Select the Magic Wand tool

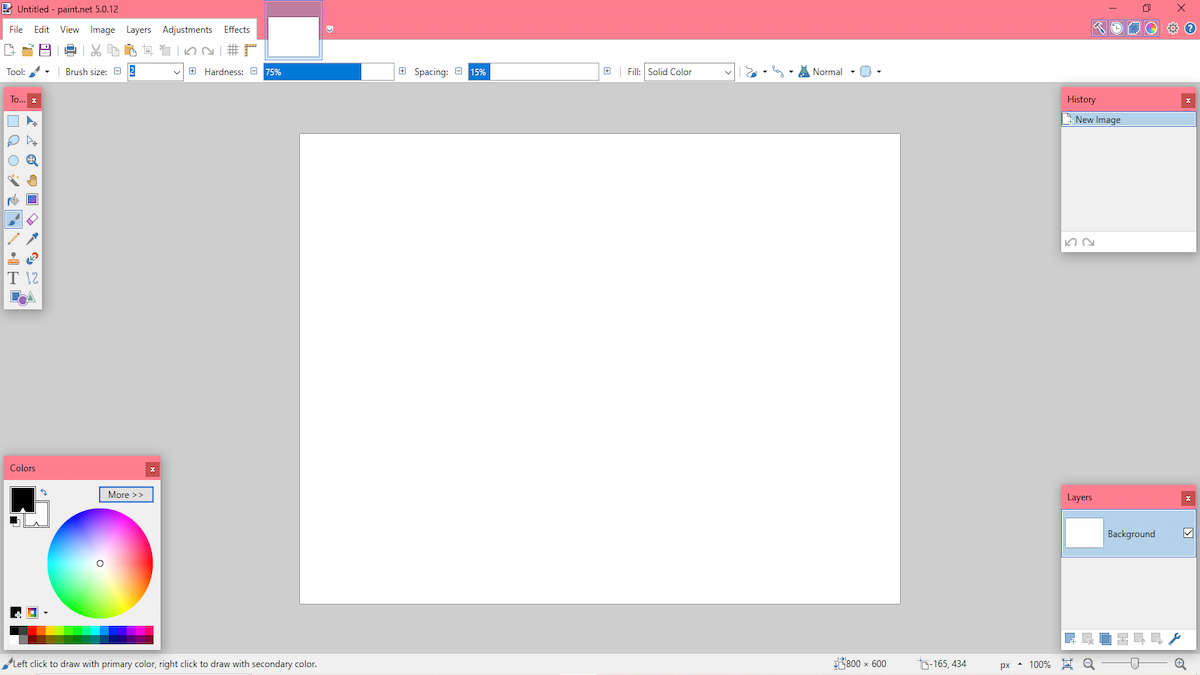point(14,180)
